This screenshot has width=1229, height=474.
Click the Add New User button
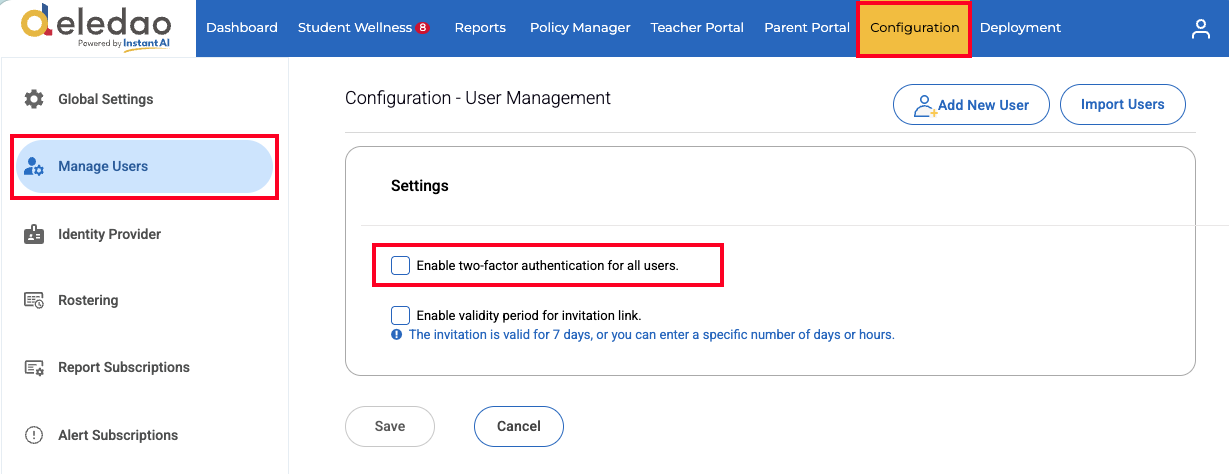coord(971,105)
